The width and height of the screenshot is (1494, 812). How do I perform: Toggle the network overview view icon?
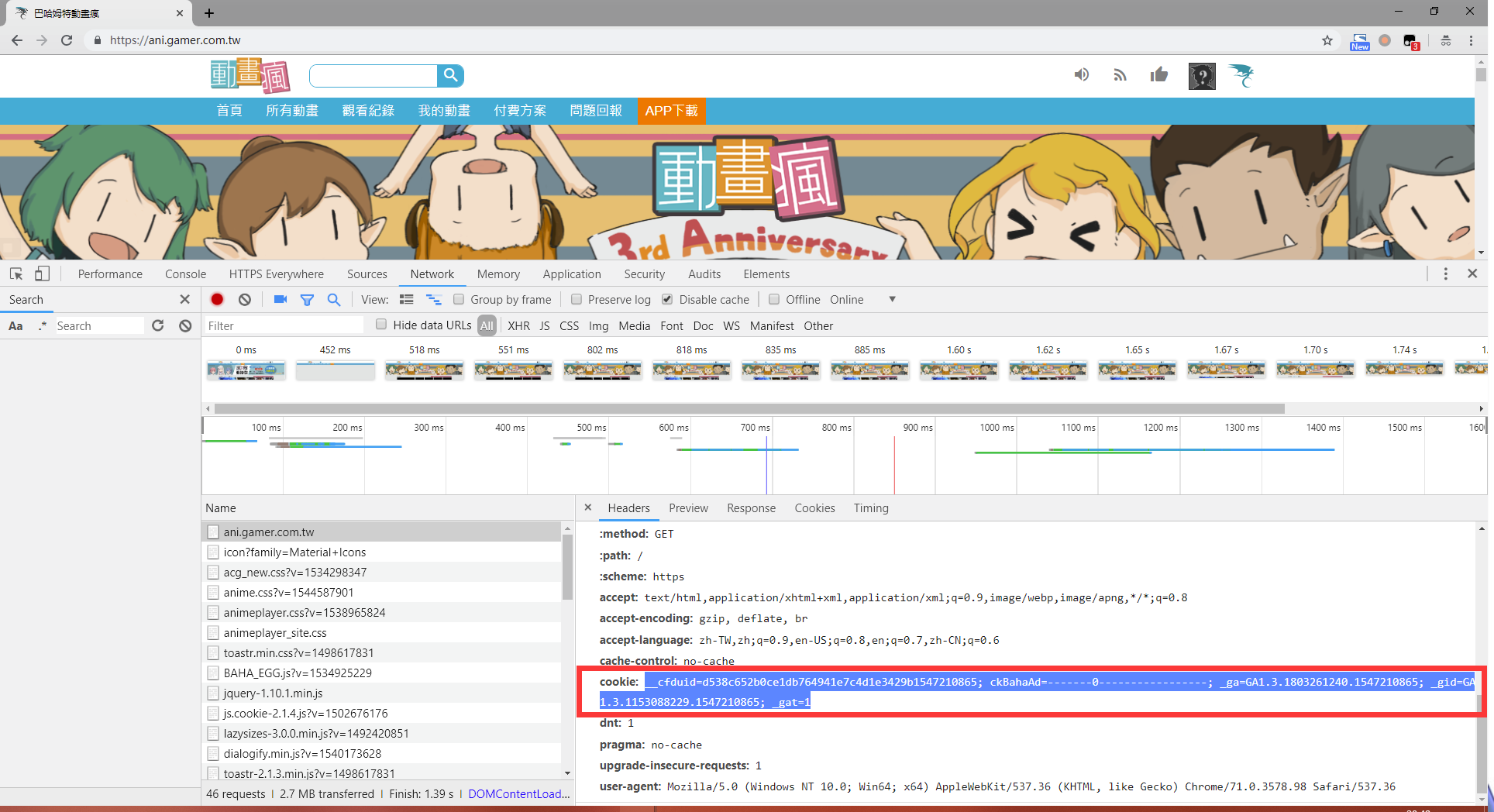(x=434, y=300)
